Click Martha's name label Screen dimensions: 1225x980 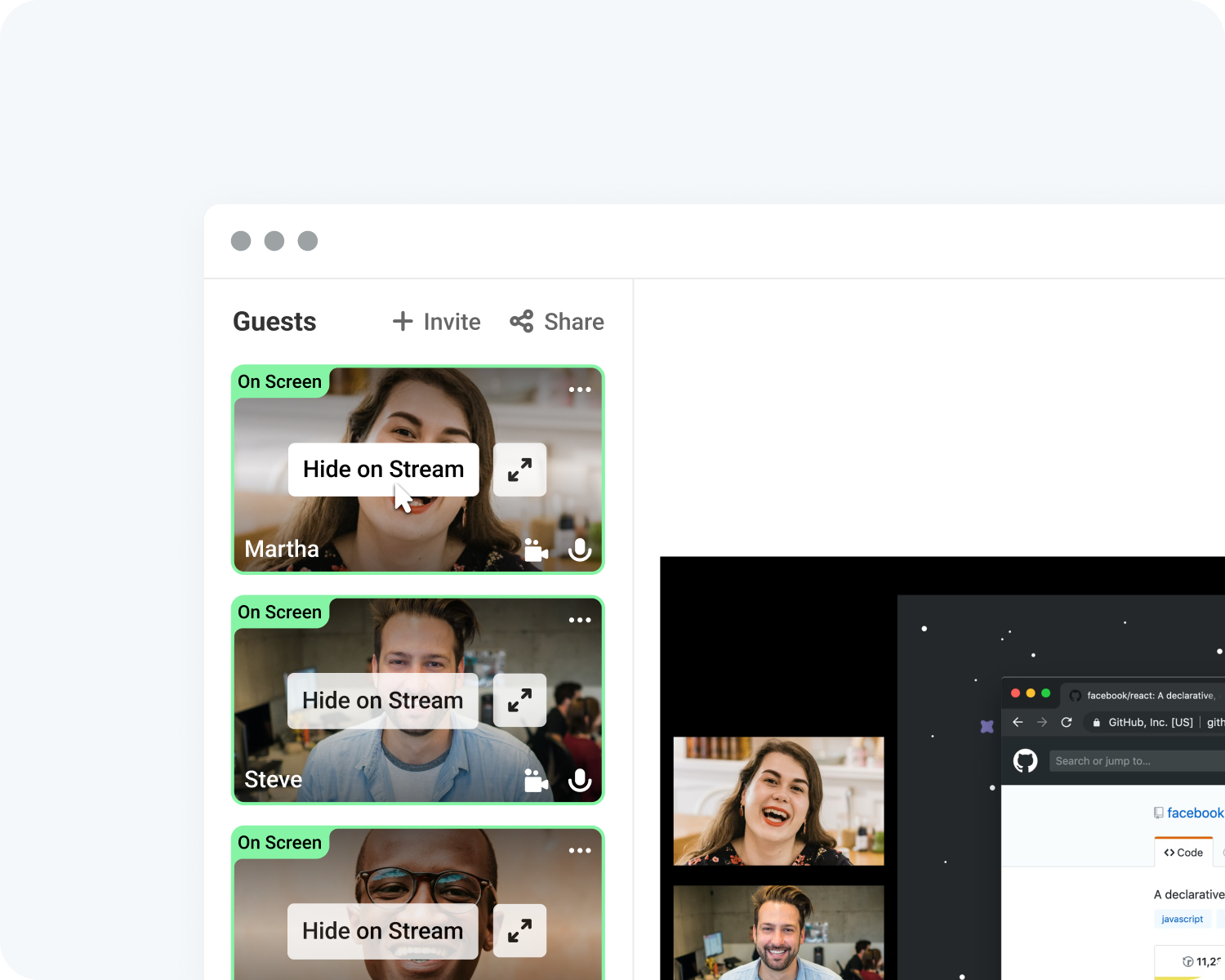pyautogui.click(x=282, y=549)
